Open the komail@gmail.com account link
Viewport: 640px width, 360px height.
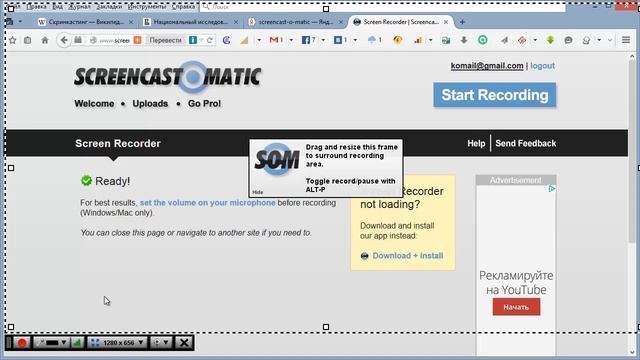pyautogui.click(x=487, y=66)
